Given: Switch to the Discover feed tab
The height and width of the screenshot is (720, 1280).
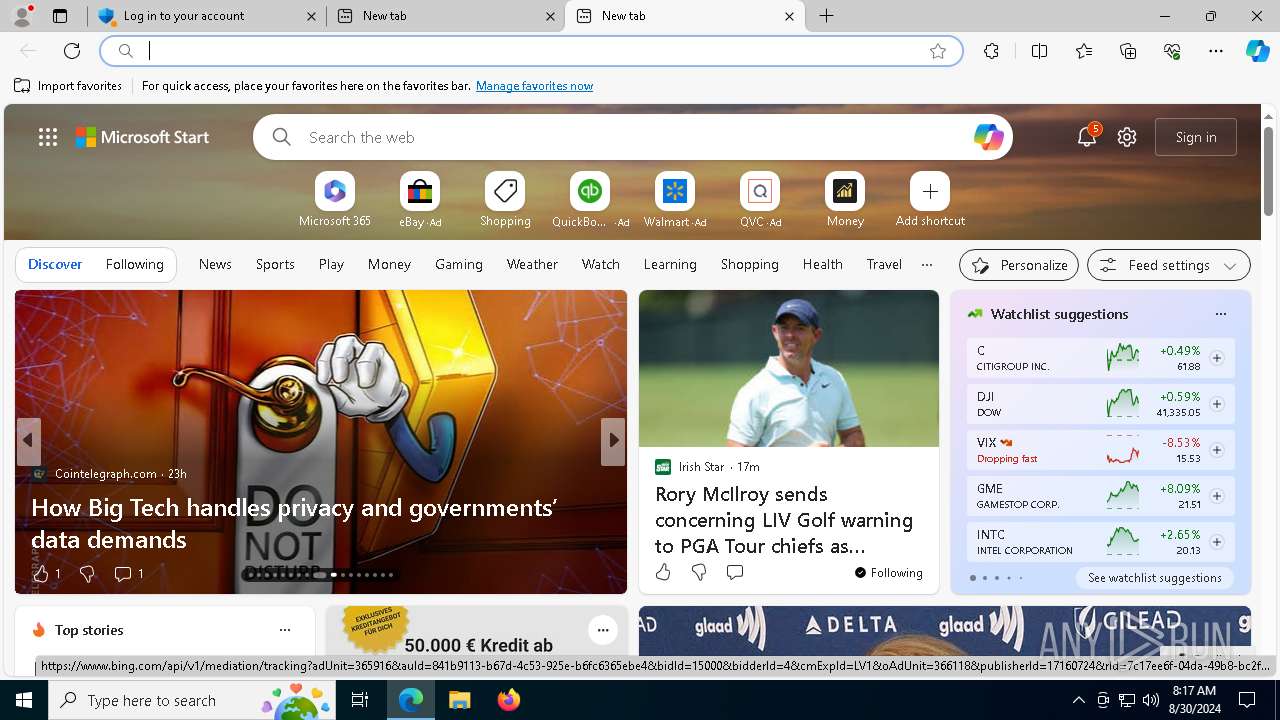Looking at the screenshot, I should 55,264.
